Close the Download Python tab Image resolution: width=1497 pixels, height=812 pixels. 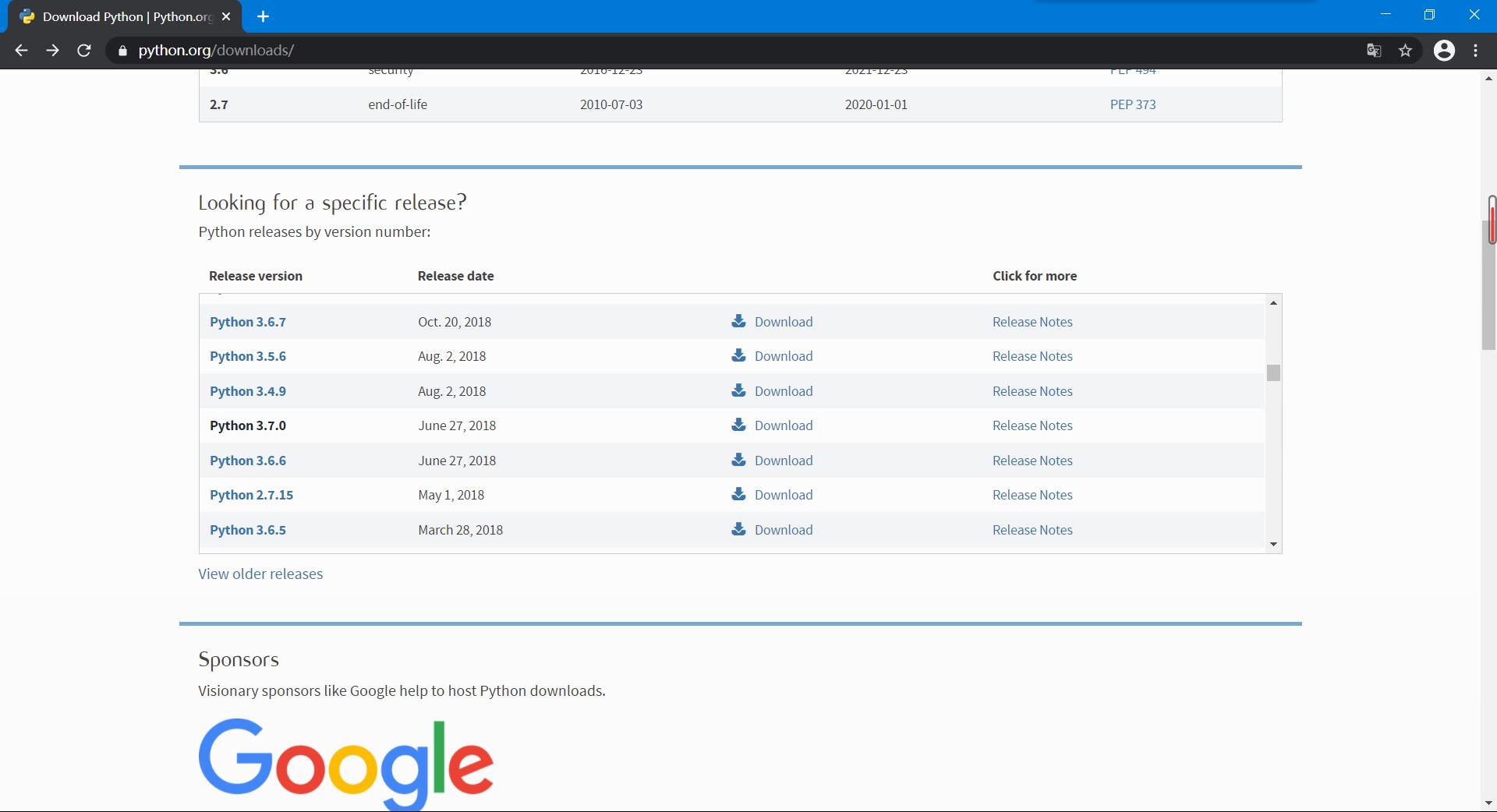[226, 16]
